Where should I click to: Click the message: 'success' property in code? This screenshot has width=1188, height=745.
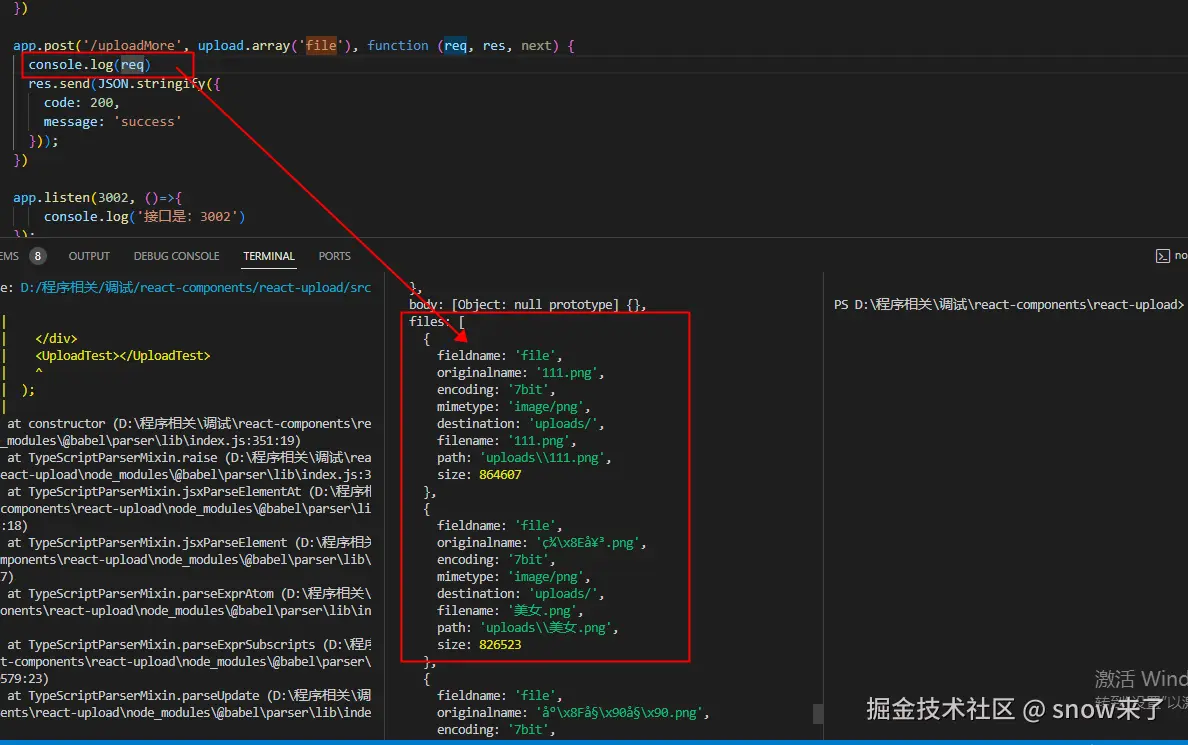(x=112, y=121)
